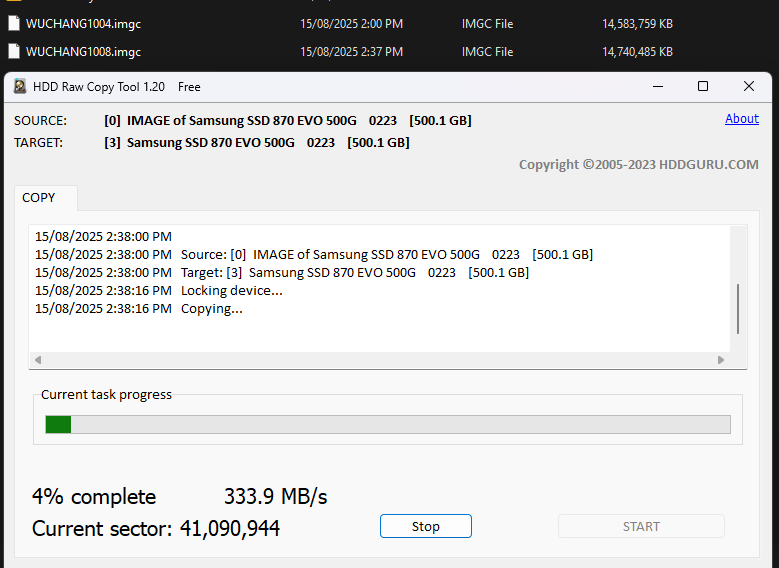Select the WUCHANG1008.imgc file icon

pos(14,51)
